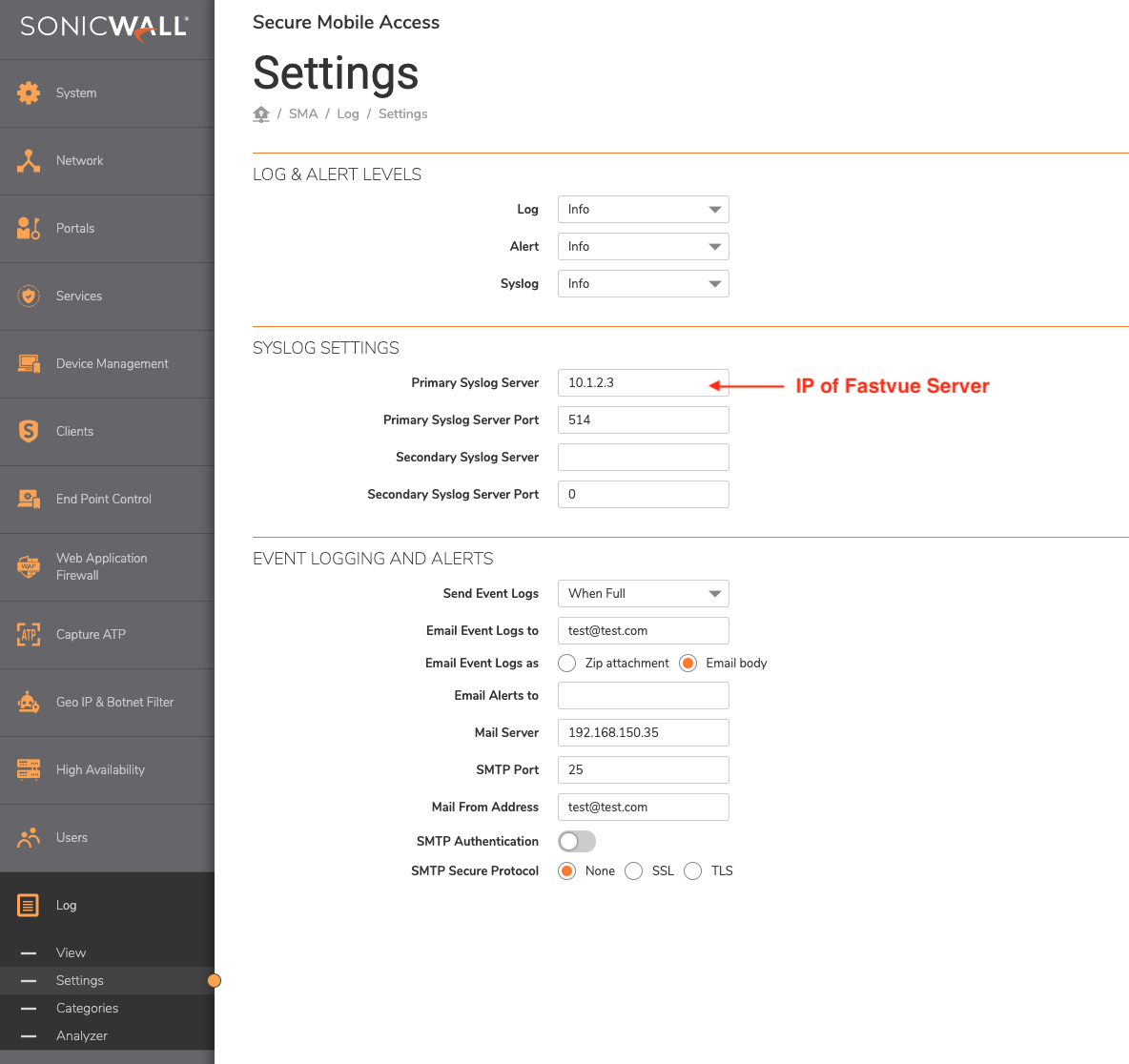1129x1064 pixels.
Task: Enable SMTP Authentication toggle
Action: pos(576,841)
